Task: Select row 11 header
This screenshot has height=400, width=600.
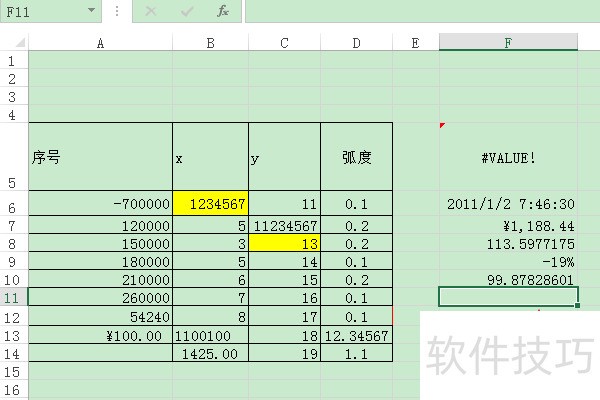Action: pos(12,297)
